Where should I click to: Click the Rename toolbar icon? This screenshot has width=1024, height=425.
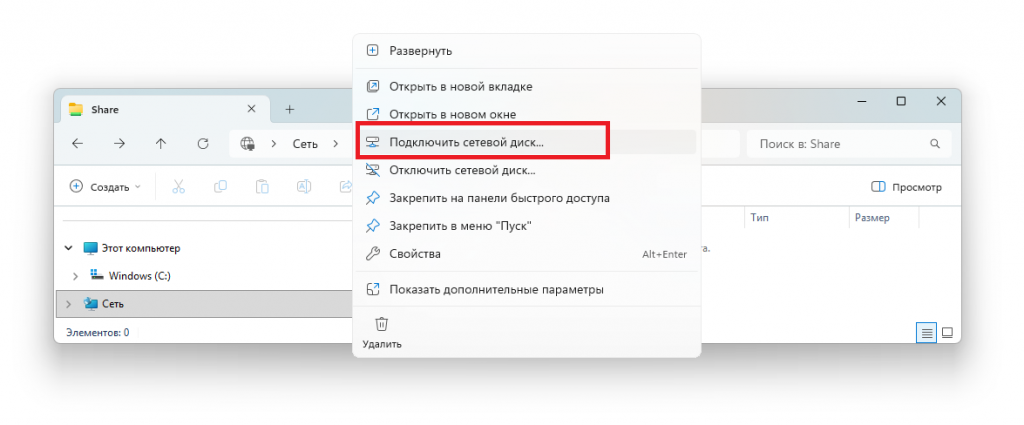tap(304, 187)
